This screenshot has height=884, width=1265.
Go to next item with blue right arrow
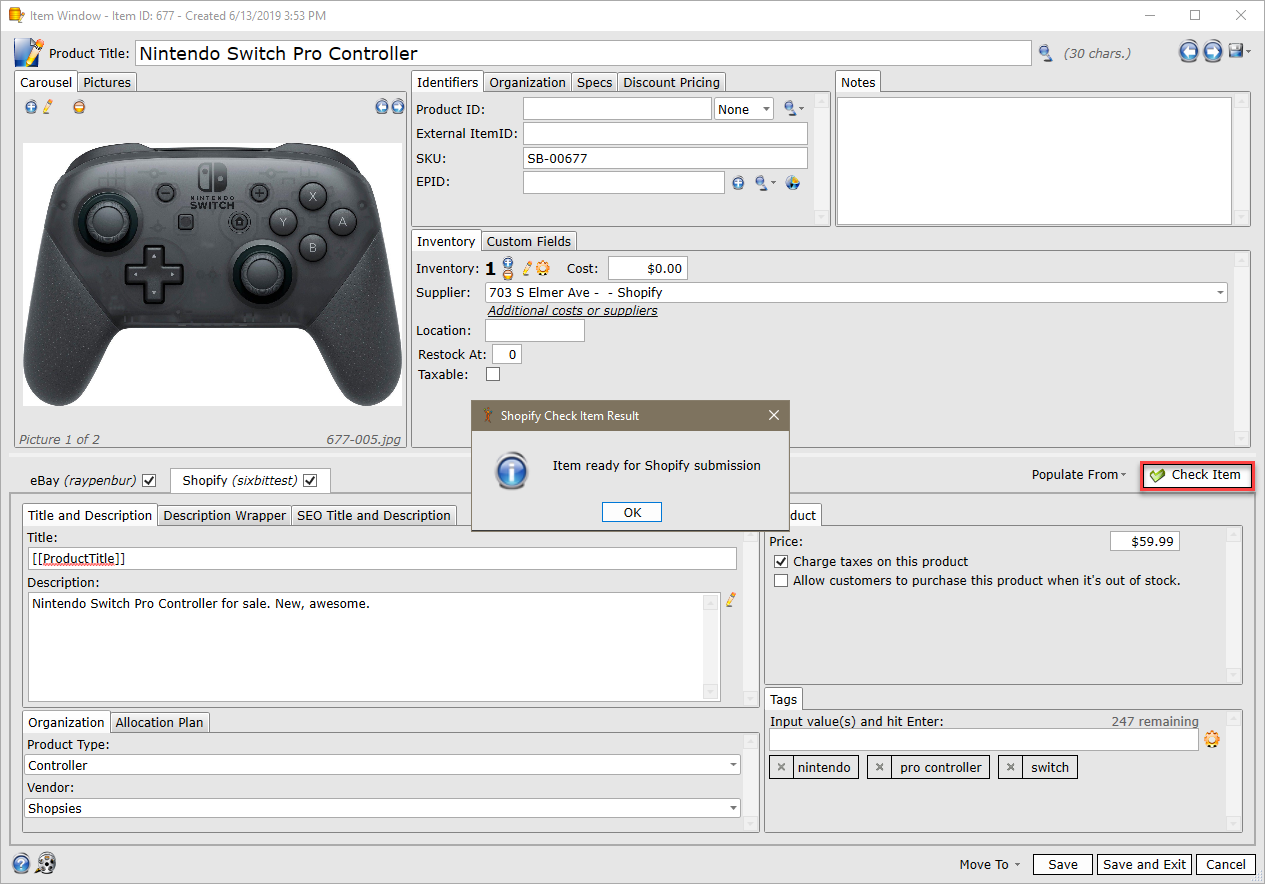click(1212, 52)
